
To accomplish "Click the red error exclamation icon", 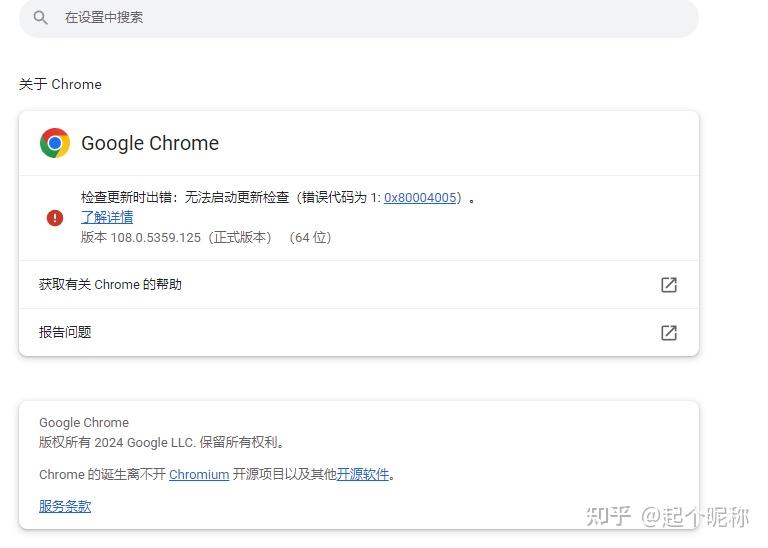I will 55,218.
